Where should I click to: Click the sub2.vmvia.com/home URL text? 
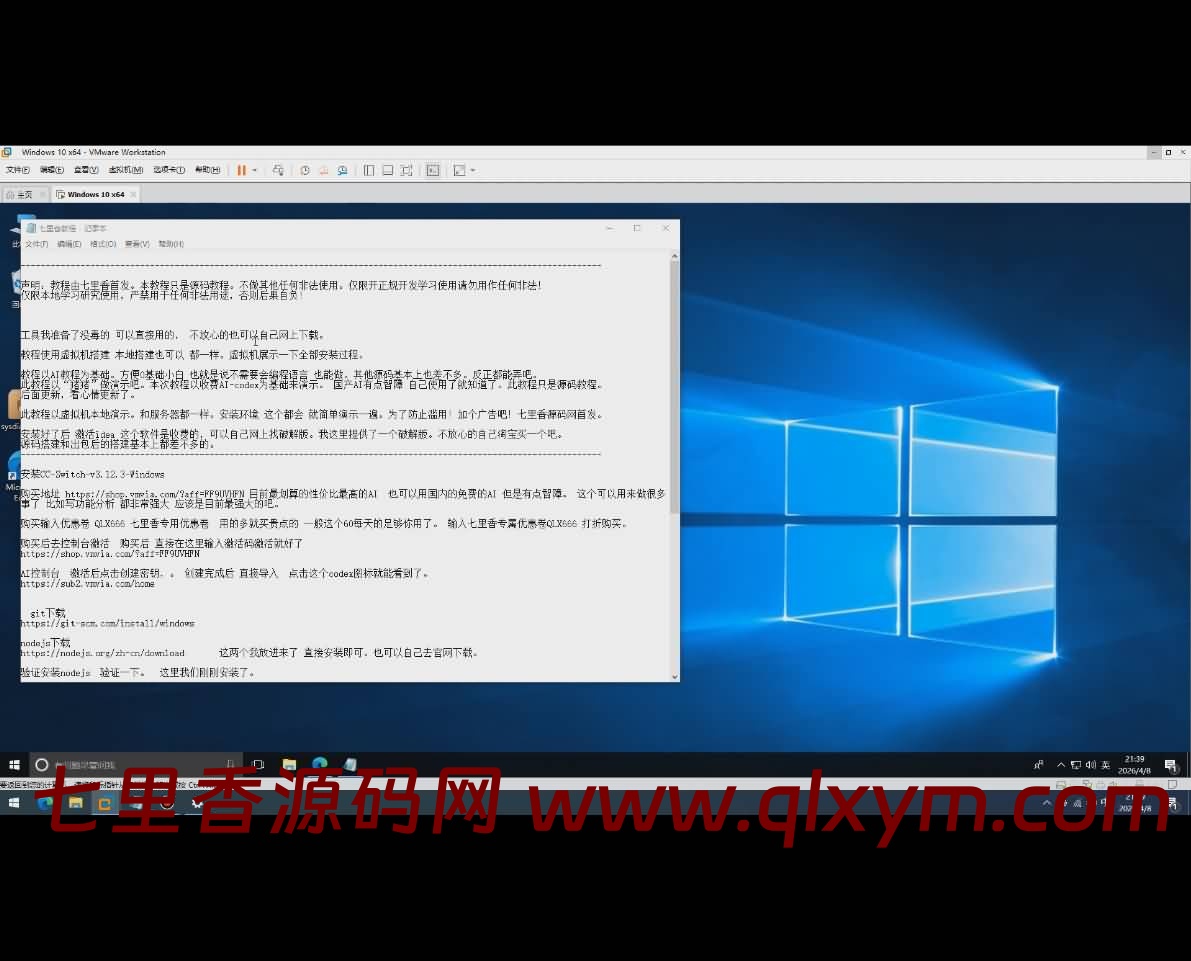87,584
